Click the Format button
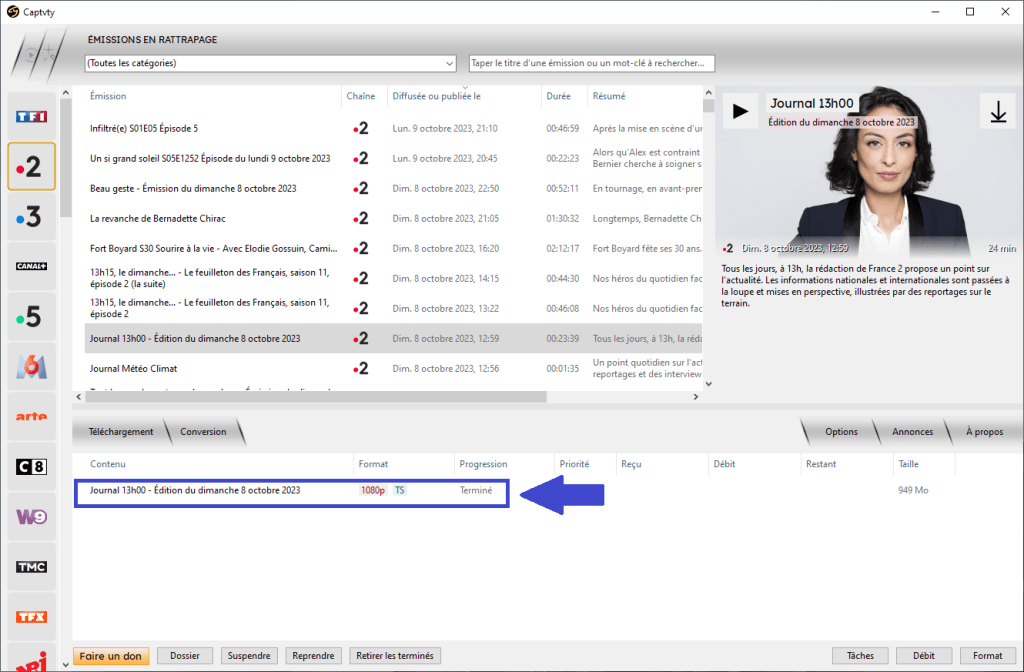1024x672 pixels. tap(987, 656)
